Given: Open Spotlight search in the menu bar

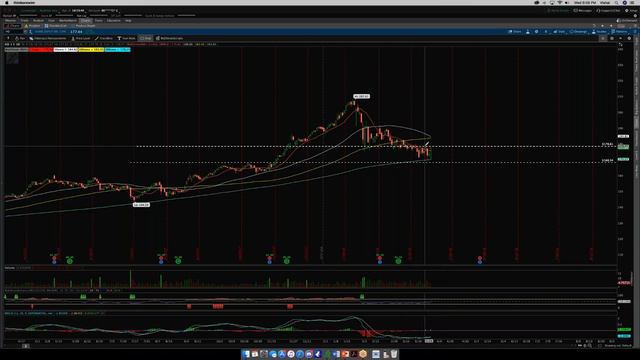Looking at the screenshot, I should pos(616,2).
